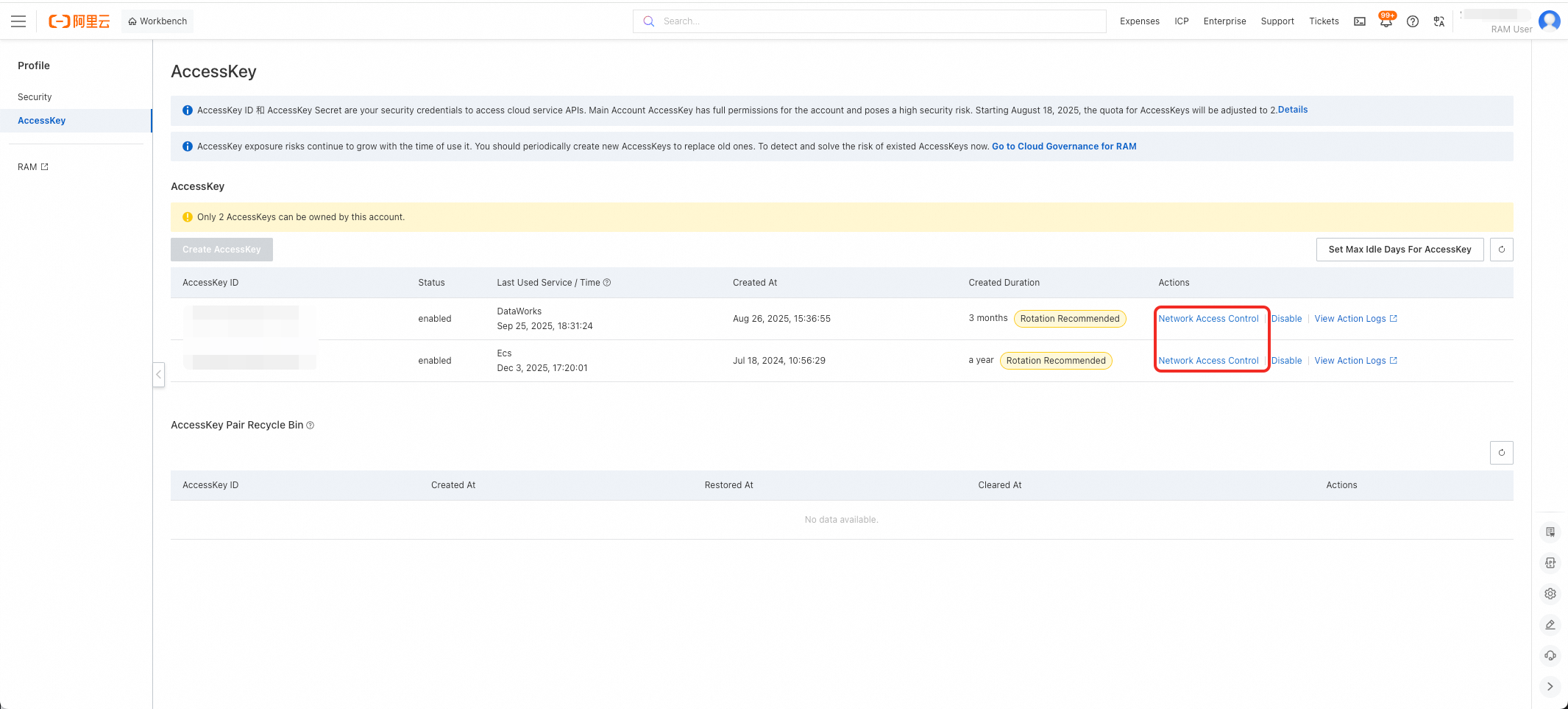View Action Logs for the DataWorks key

pos(1355,319)
